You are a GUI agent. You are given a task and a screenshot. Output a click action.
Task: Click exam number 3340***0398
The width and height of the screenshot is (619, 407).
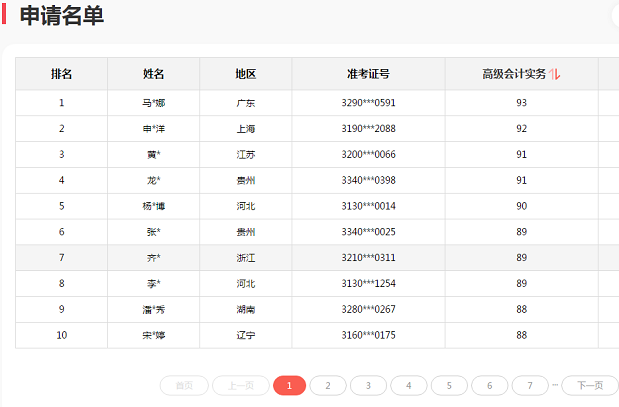(368, 180)
